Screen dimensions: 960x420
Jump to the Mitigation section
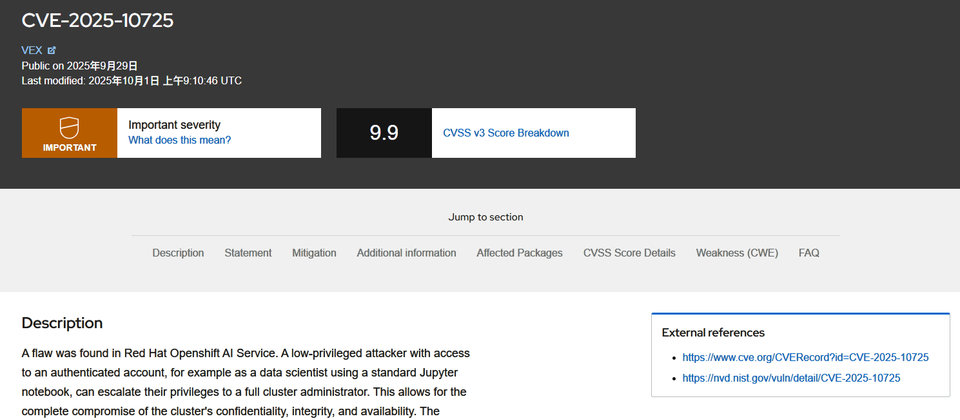click(x=314, y=253)
